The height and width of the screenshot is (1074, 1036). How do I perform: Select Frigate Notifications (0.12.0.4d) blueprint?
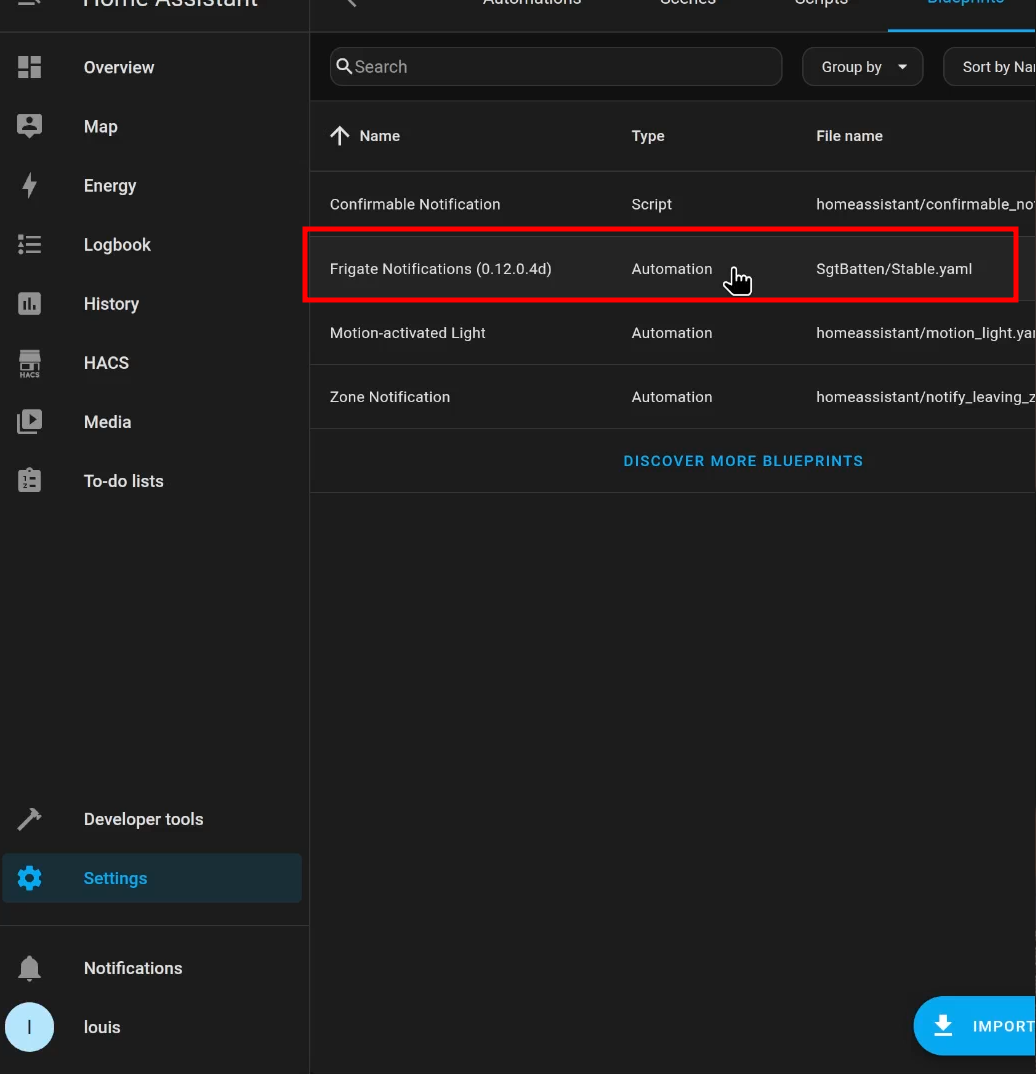coord(672,268)
